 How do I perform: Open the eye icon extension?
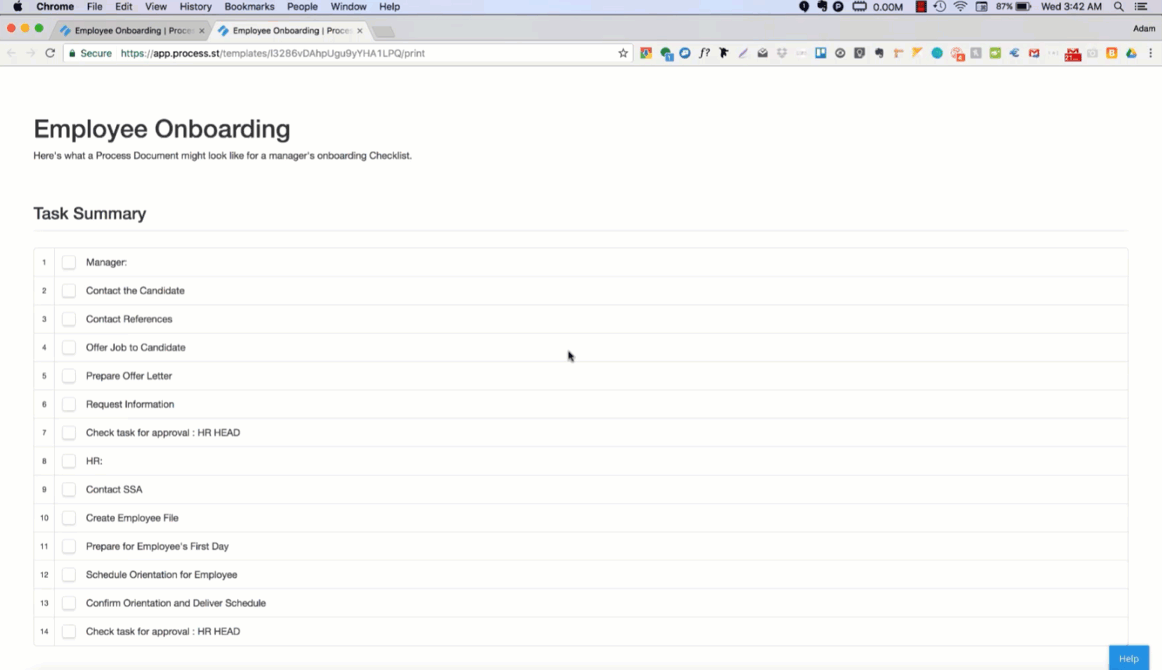840,53
